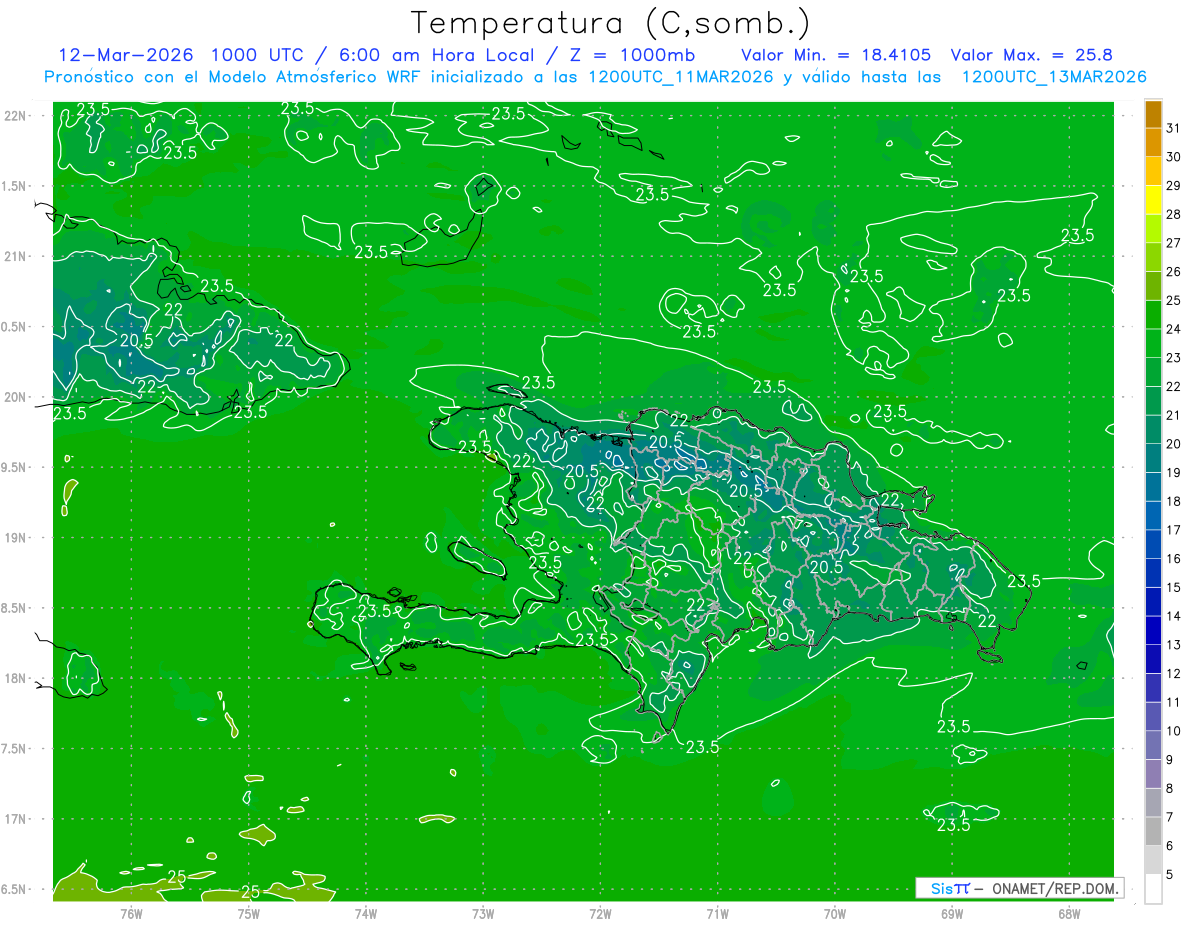Select the purple swatch between 8 and 9
This screenshot has height=927, width=1200.
click(1153, 774)
